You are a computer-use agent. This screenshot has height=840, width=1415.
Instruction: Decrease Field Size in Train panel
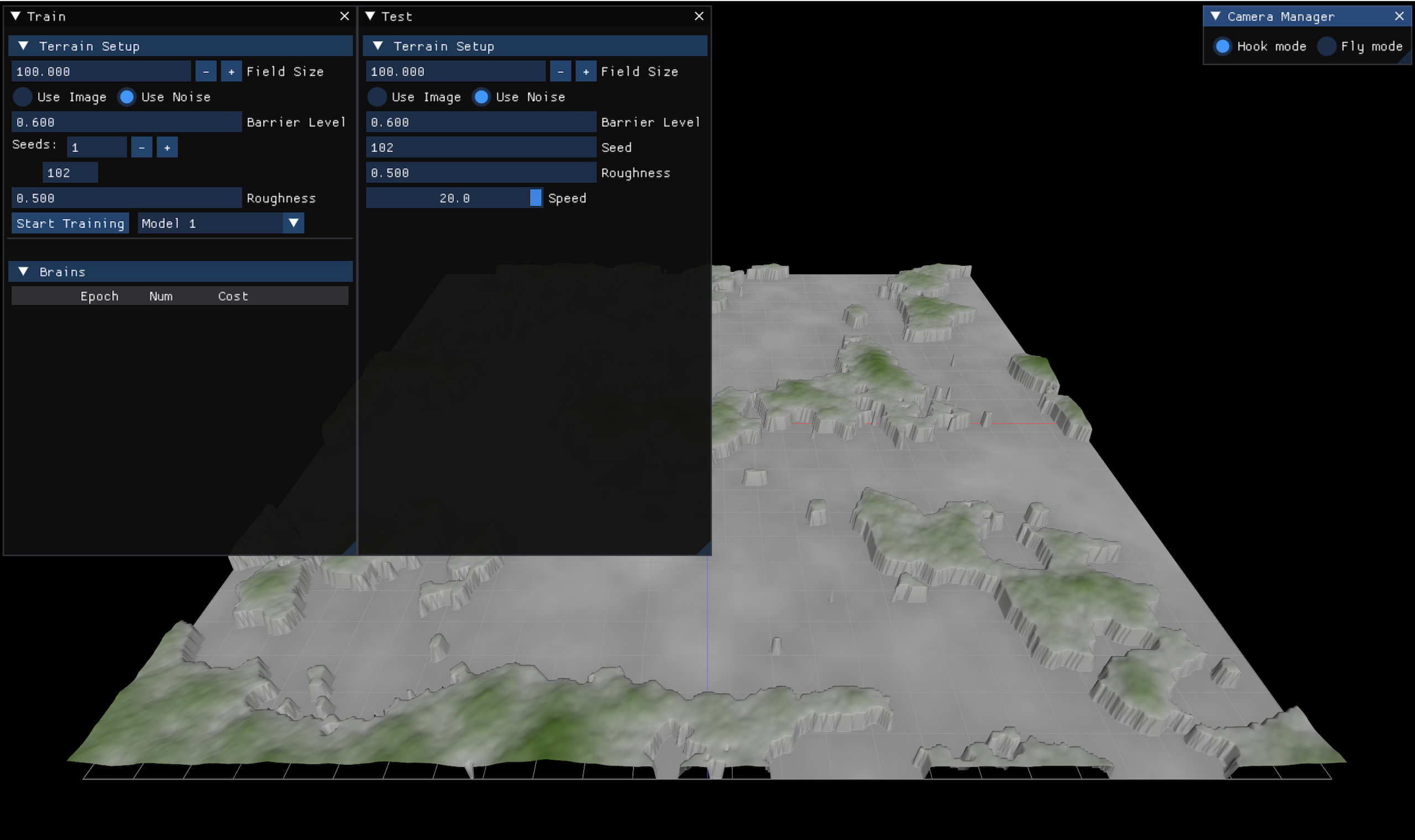[206, 71]
